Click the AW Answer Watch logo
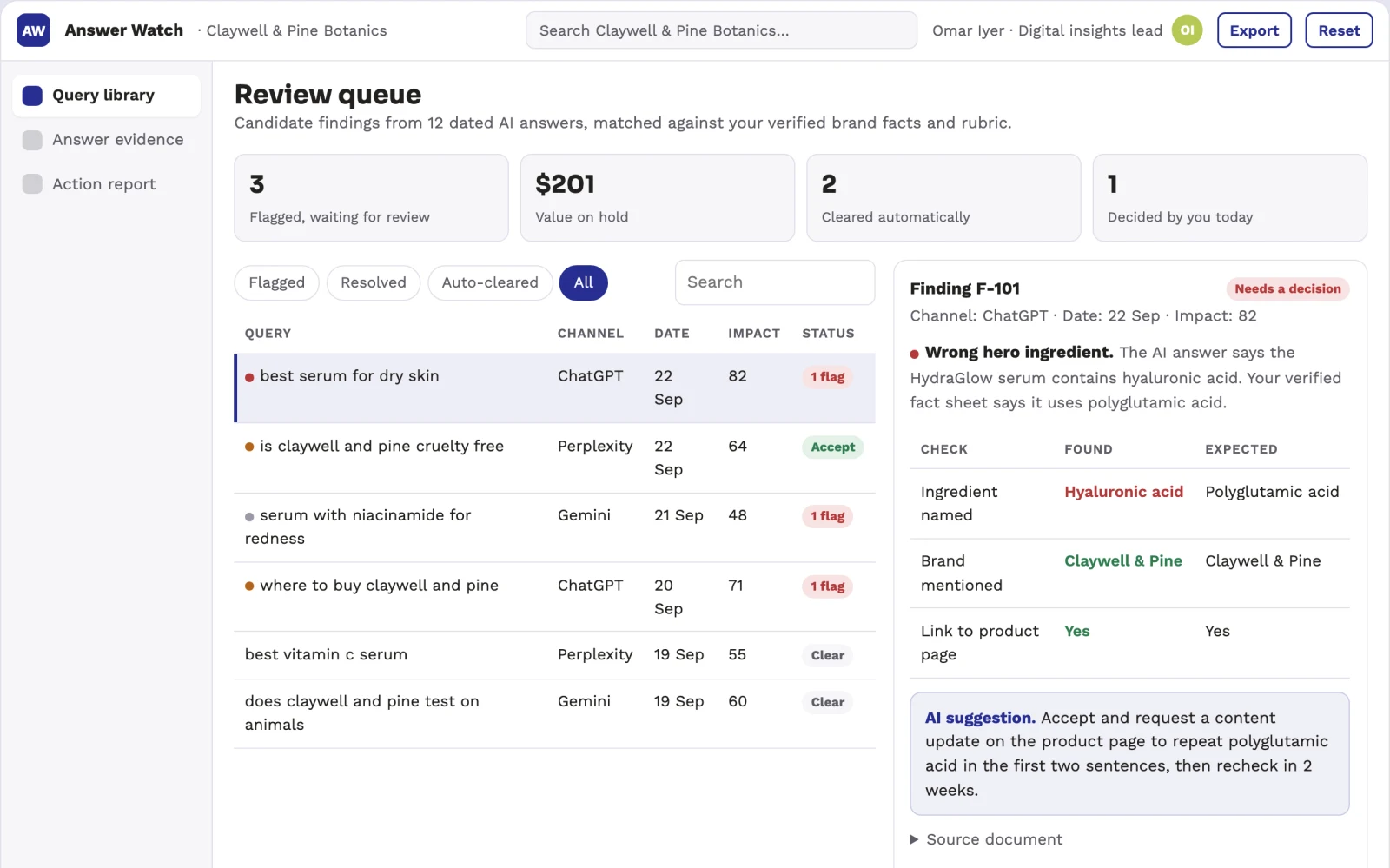1390x868 pixels. pyautogui.click(x=33, y=30)
